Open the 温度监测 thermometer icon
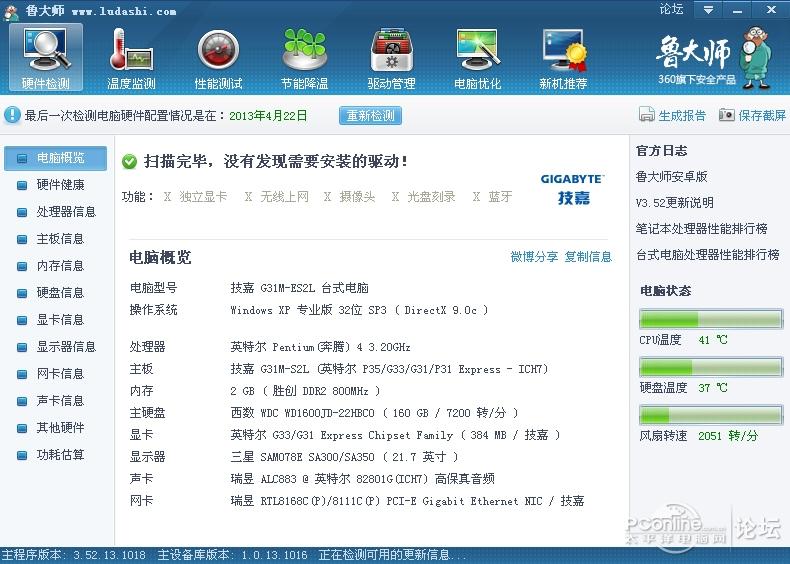 pos(131,57)
